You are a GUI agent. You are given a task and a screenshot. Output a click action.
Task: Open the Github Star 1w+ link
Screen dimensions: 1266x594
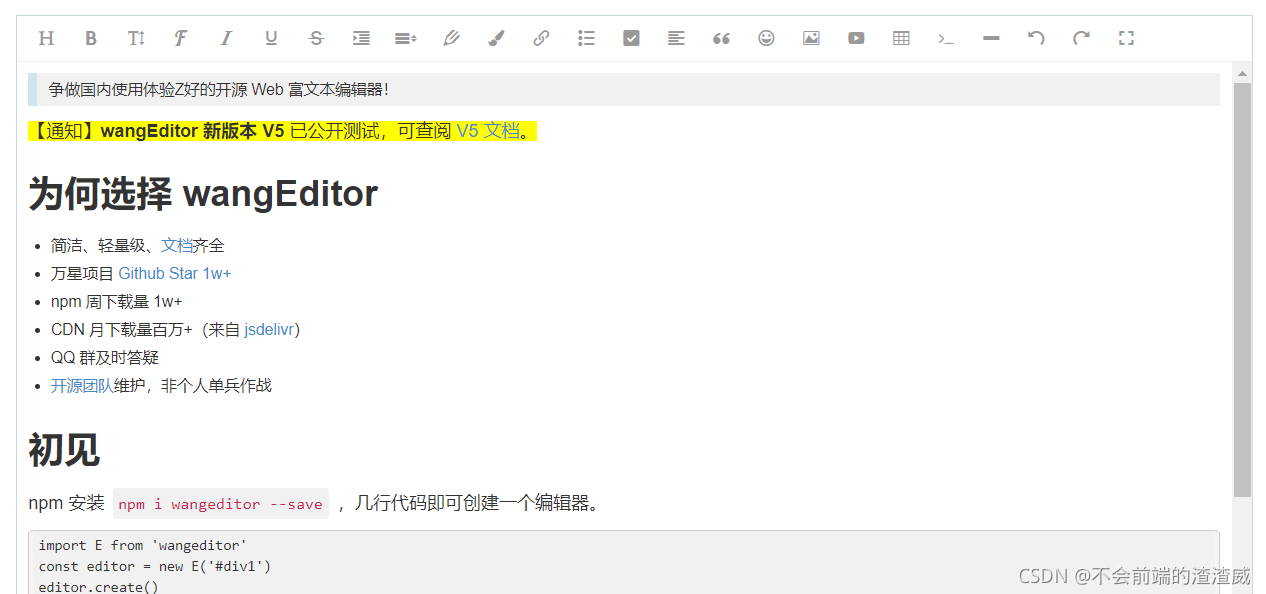pos(175,273)
